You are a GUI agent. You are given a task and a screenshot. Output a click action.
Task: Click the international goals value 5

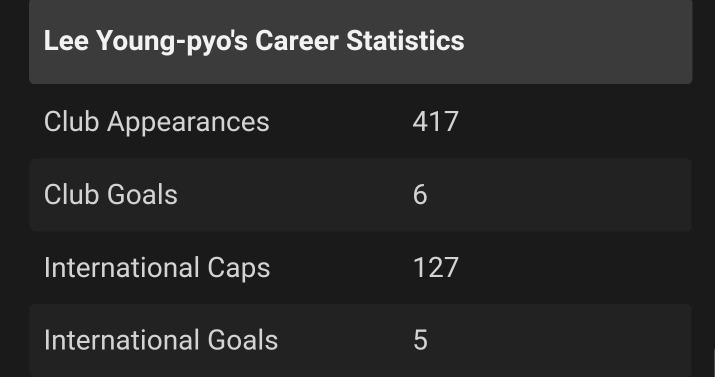420,341
